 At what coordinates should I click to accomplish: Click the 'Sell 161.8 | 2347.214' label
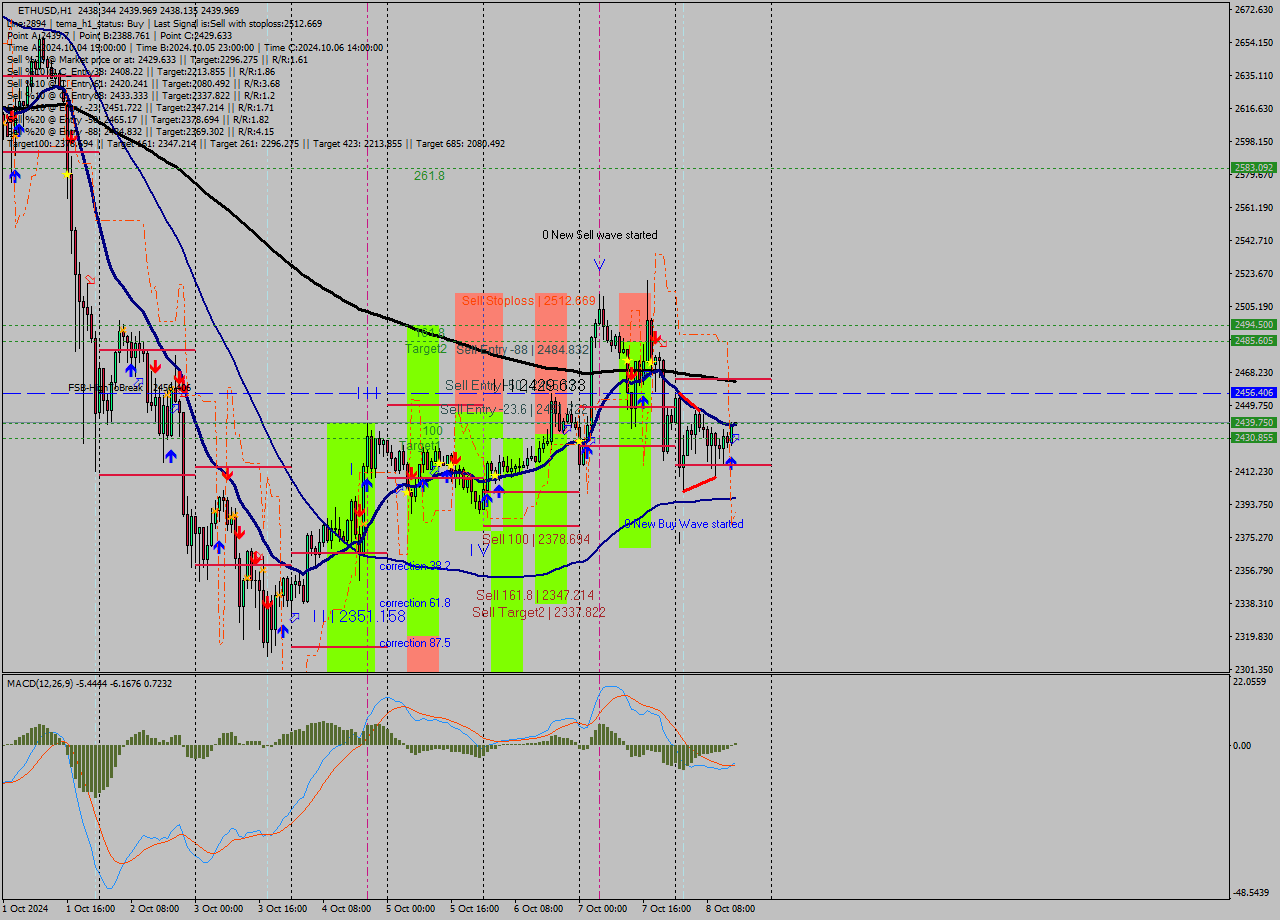pyautogui.click(x=535, y=595)
